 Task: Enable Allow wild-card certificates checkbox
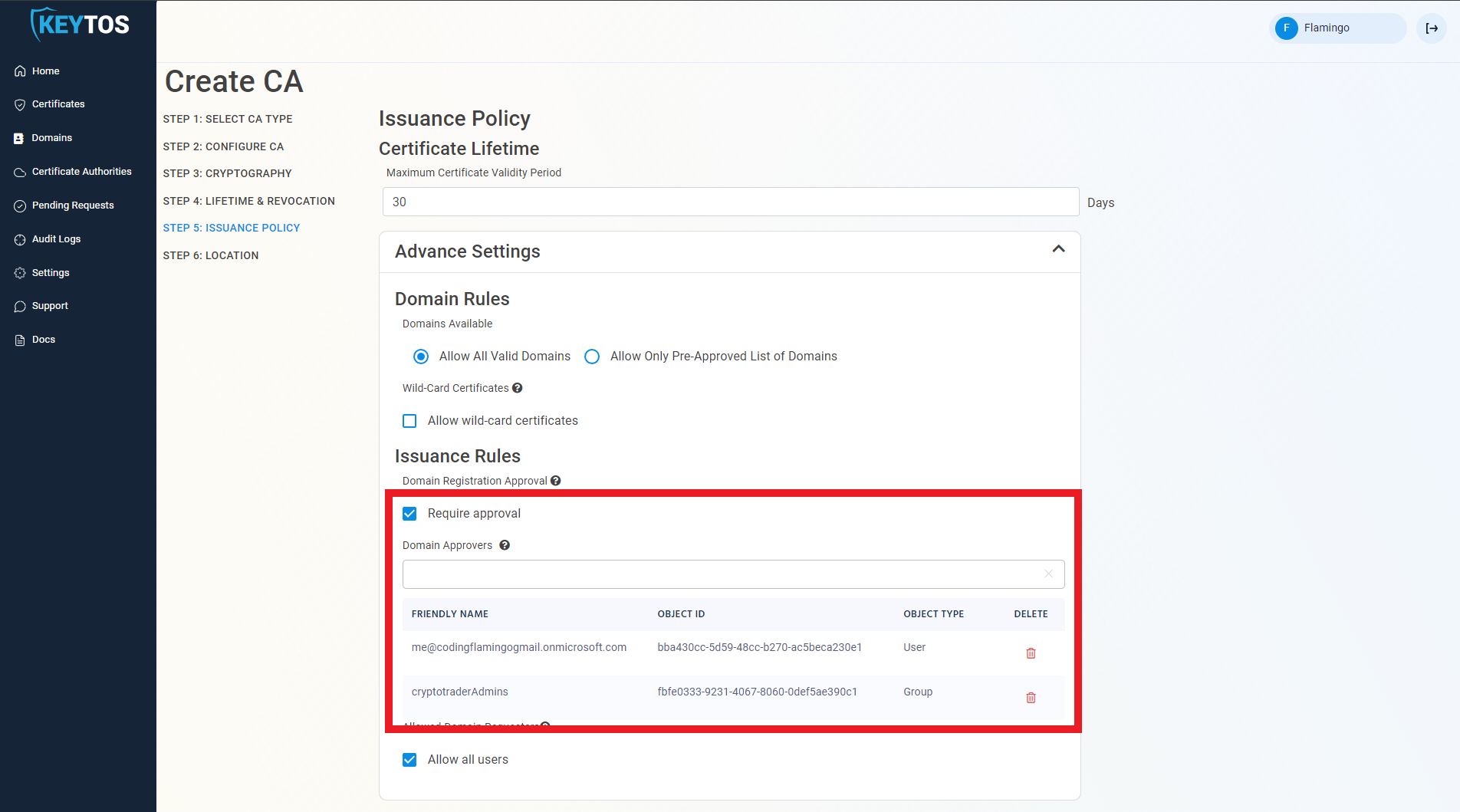[410, 421]
